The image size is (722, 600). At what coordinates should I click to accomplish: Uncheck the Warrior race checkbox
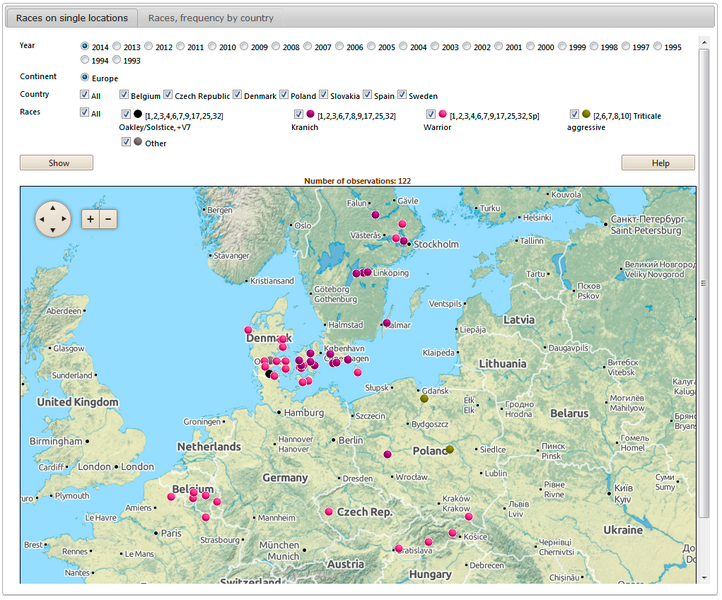click(431, 114)
